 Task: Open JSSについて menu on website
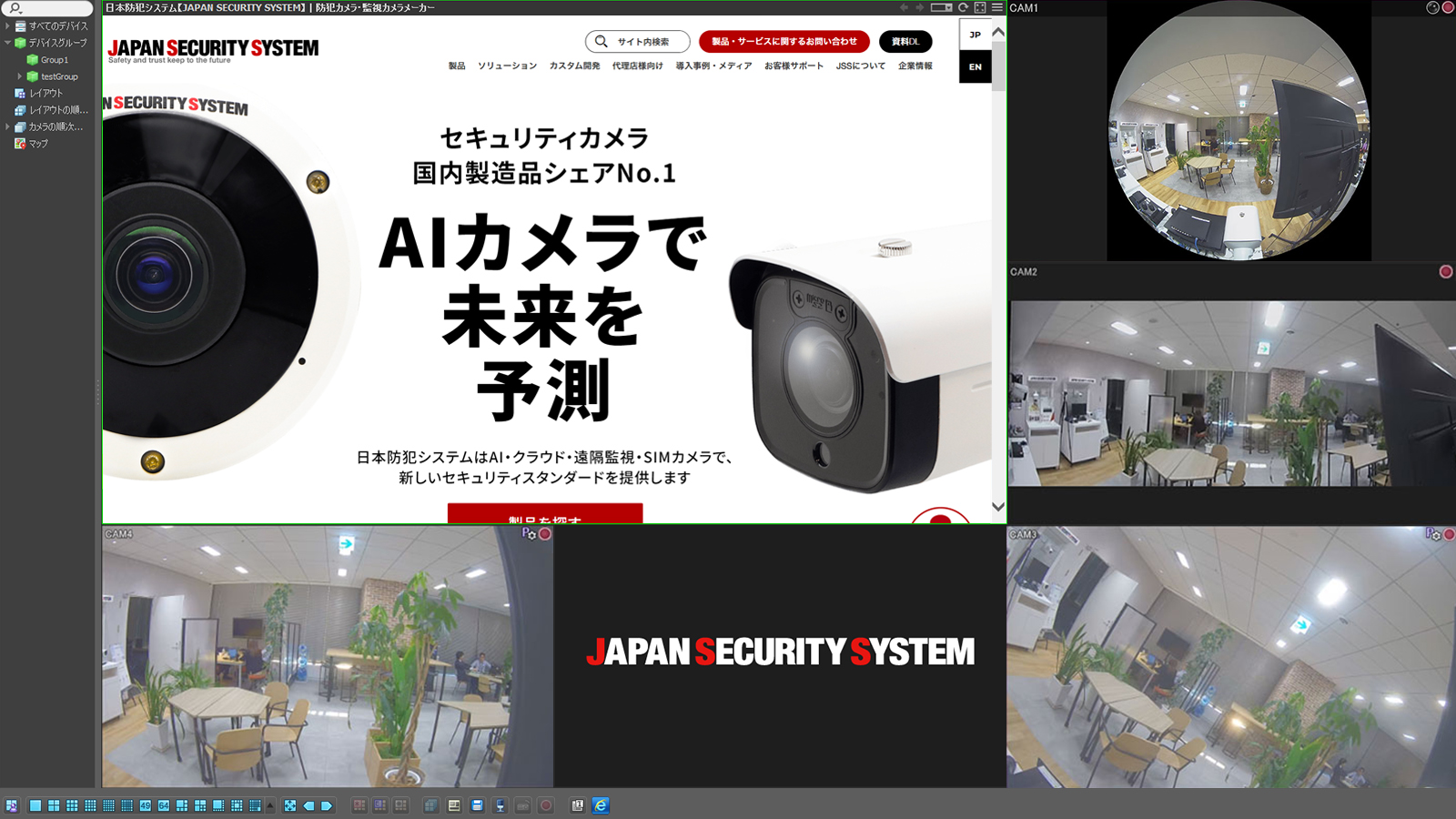point(861,66)
